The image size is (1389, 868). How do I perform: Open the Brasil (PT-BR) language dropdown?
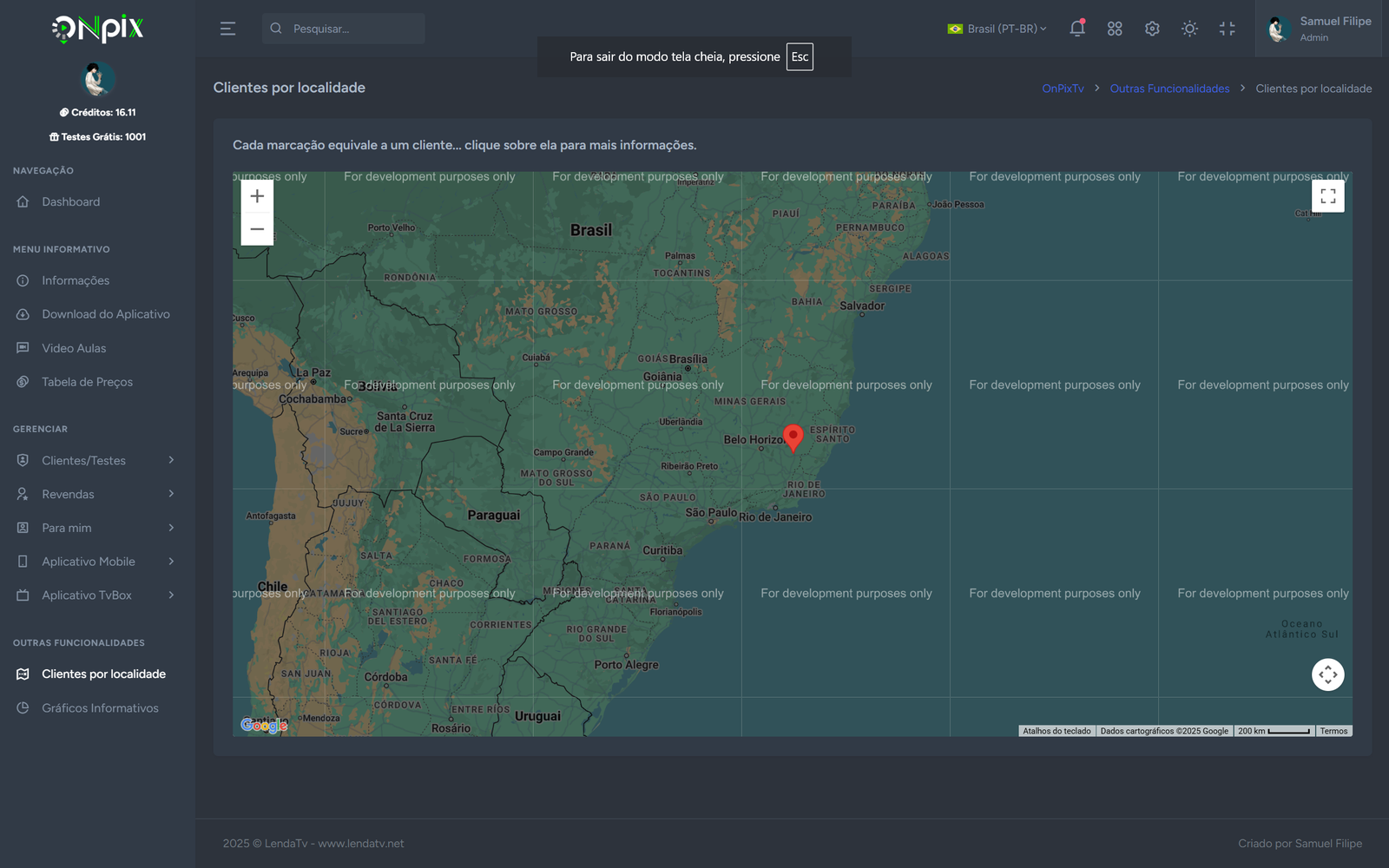997,29
